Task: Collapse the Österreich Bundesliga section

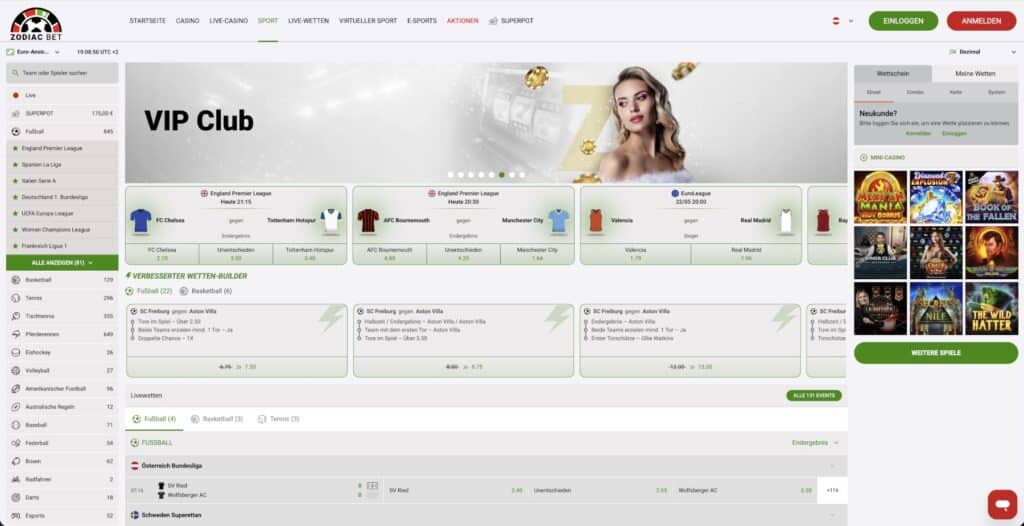Action: click(833, 466)
